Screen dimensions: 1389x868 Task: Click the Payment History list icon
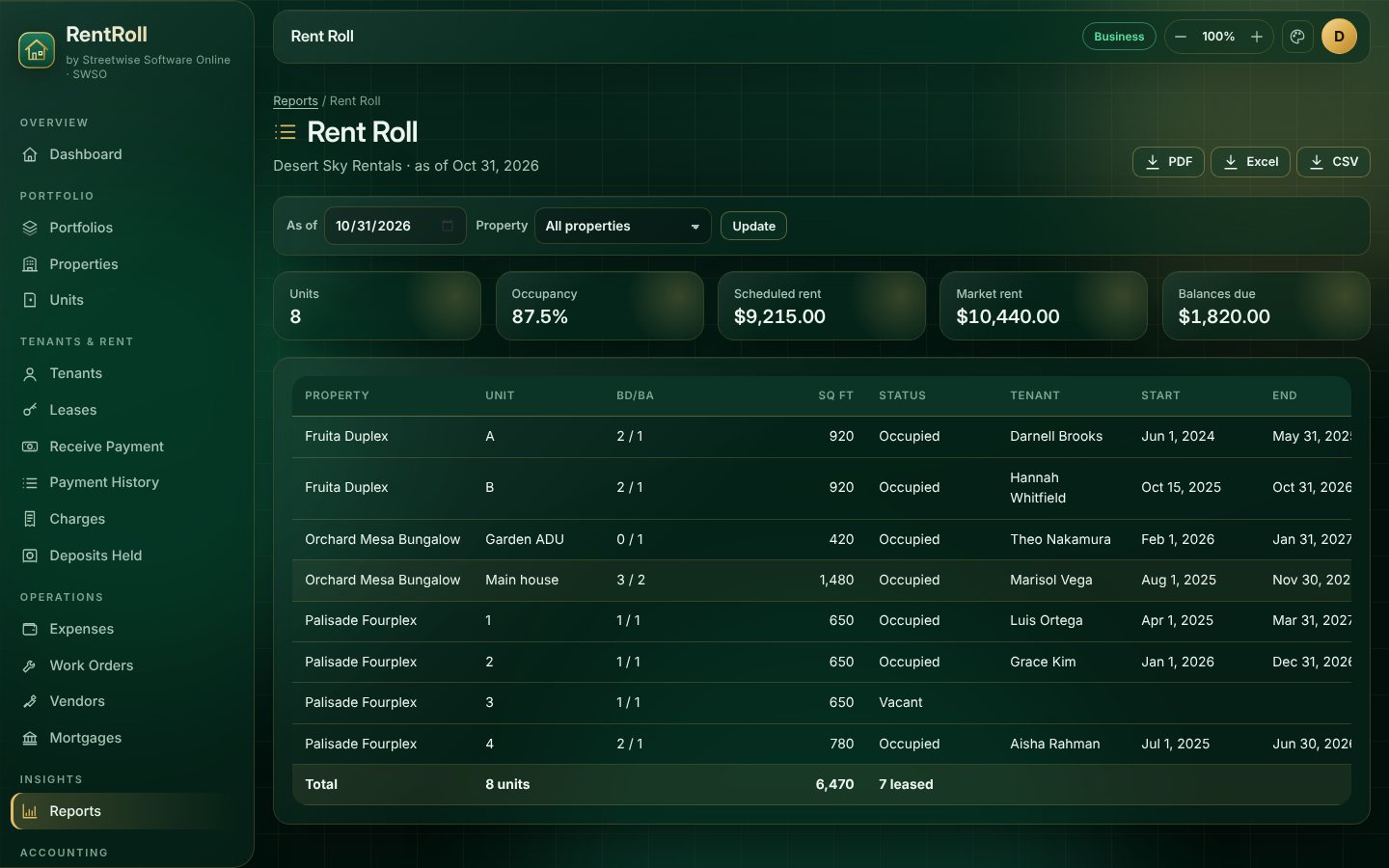[30, 482]
